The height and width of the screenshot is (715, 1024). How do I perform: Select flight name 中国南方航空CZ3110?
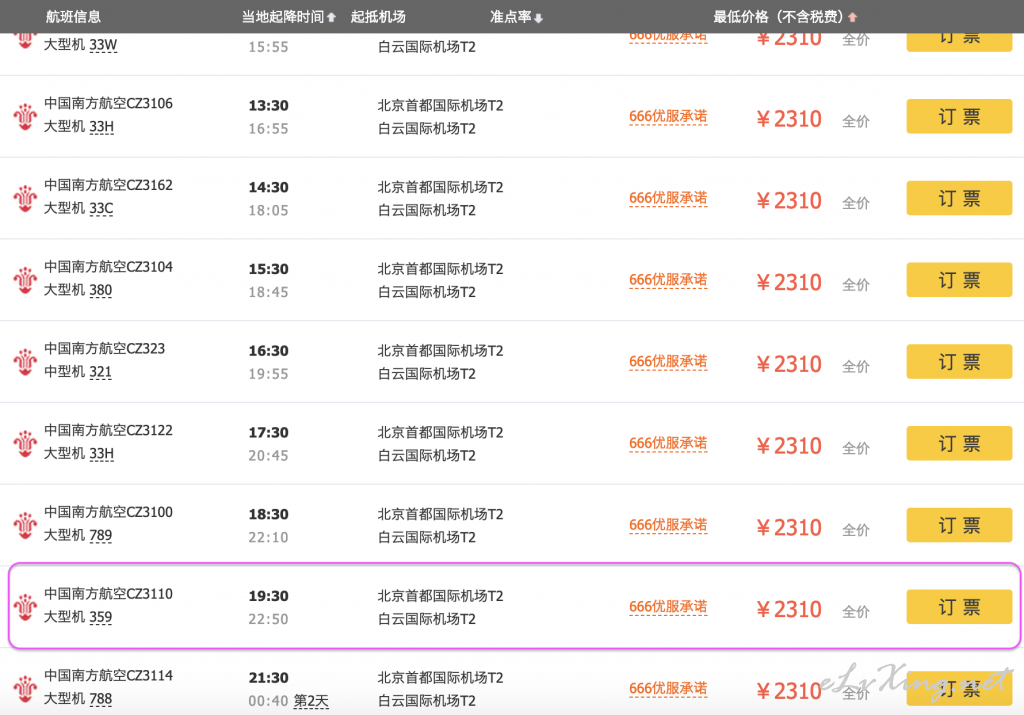[x=108, y=594]
